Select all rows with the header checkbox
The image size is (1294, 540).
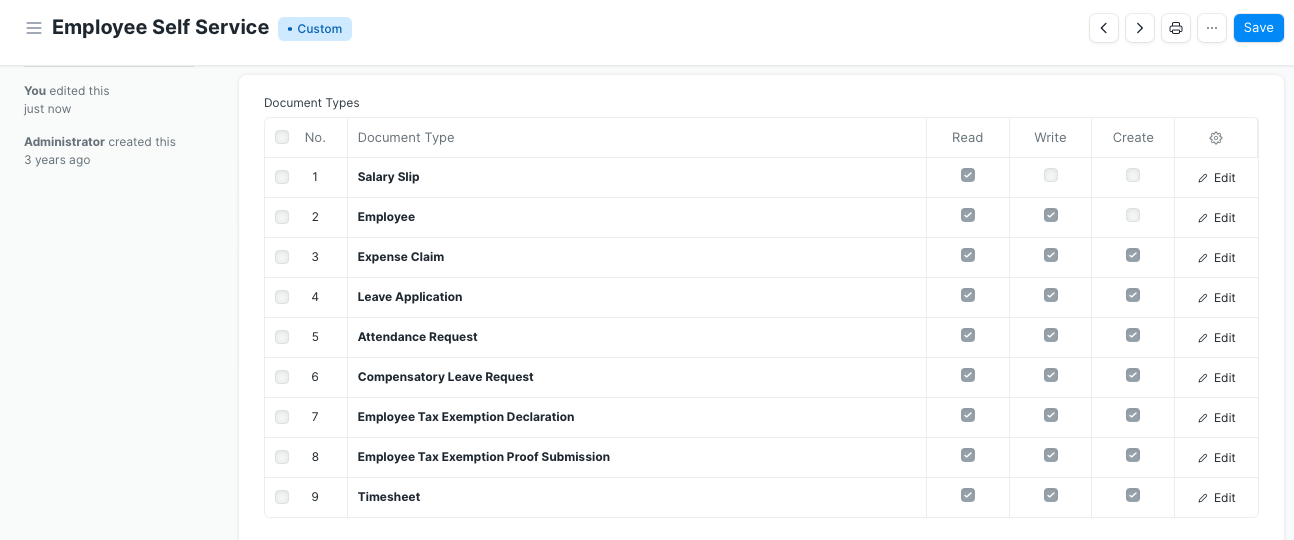pos(282,137)
